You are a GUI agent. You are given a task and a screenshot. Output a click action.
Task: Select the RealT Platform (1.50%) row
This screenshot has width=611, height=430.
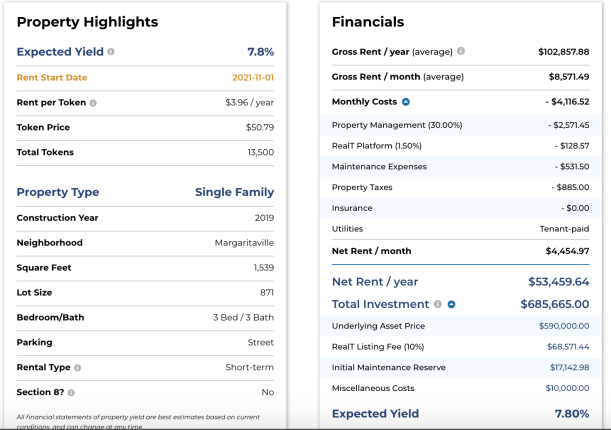coord(460,146)
